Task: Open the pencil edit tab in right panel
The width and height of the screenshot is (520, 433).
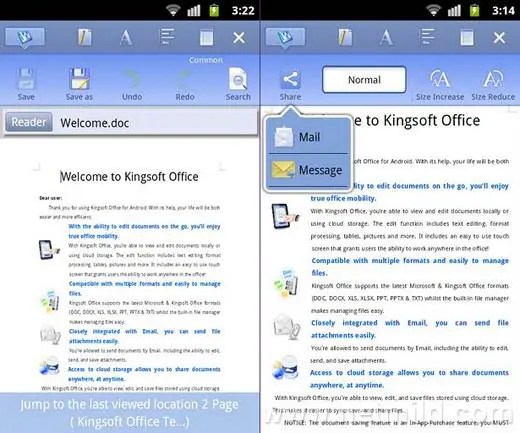Action: (x=345, y=37)
